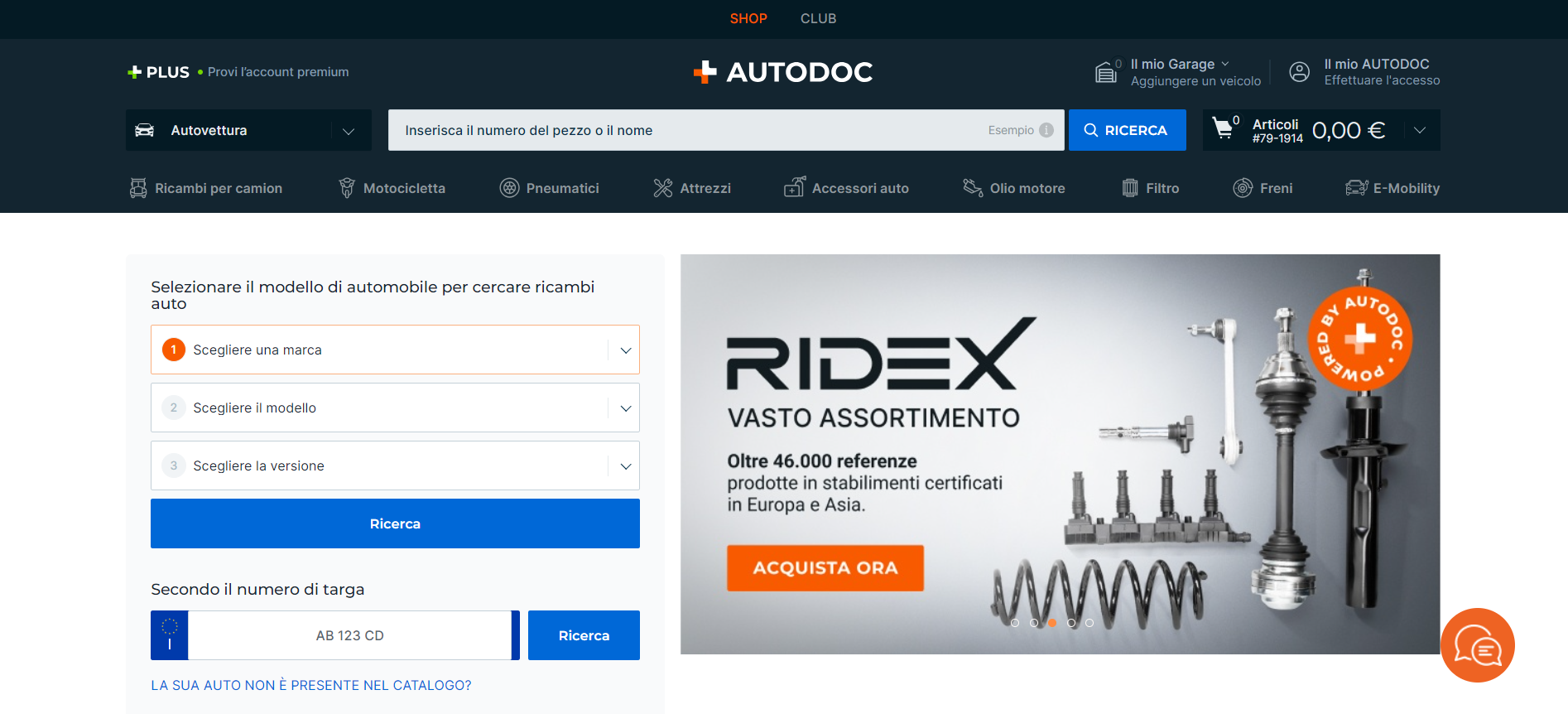Click the wide blue Ricerca vehicle button
The height and width of the screenshot is (714, 1568).
(395, 523)
